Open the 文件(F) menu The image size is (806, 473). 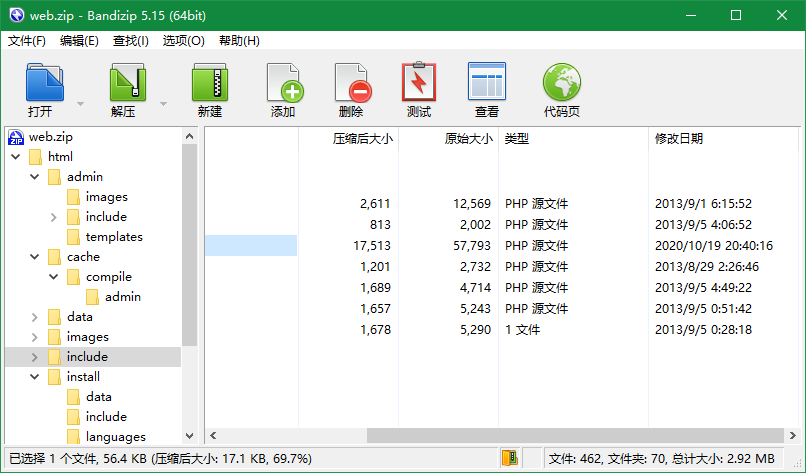coord(27,41)
